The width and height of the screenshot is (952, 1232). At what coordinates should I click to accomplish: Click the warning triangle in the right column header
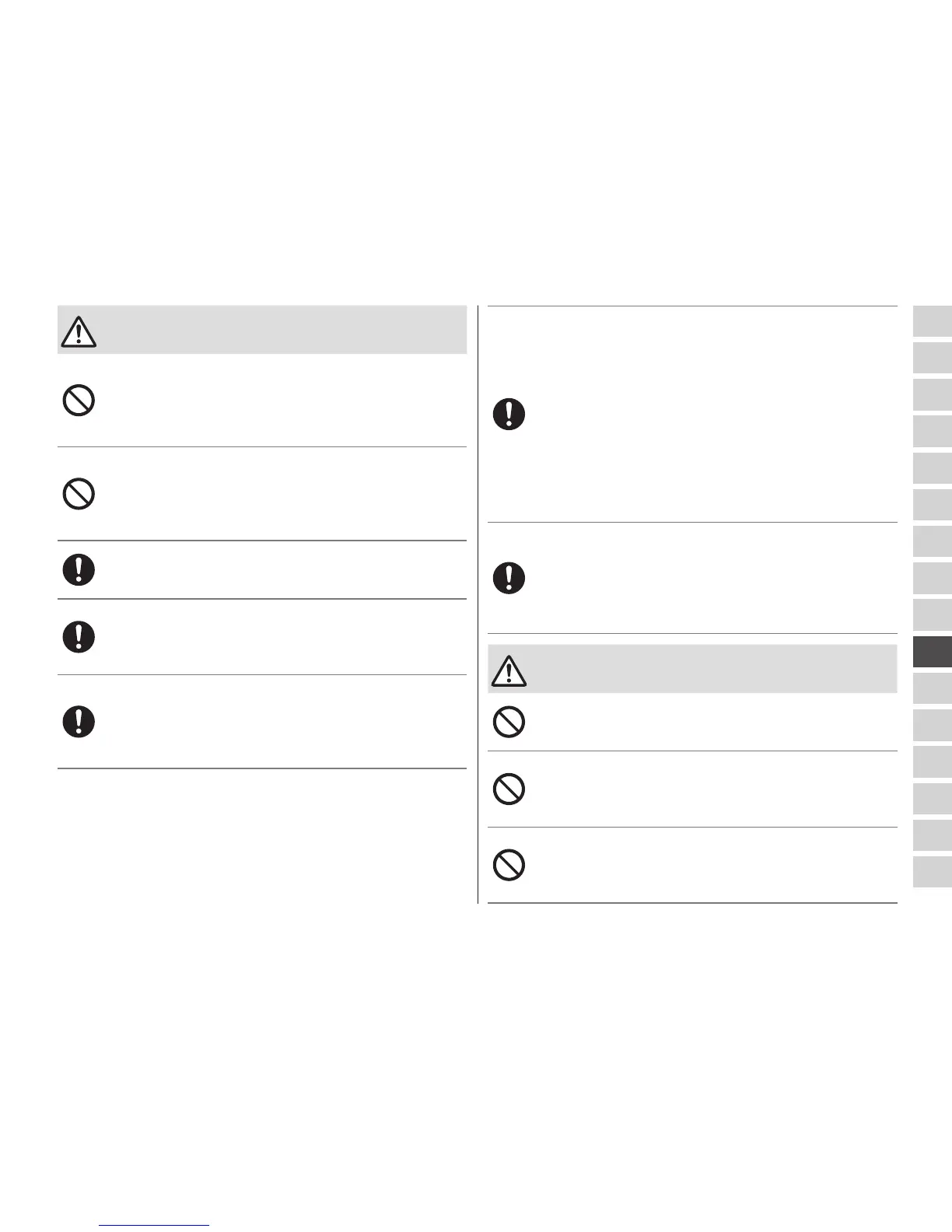[x=509, y=670]
